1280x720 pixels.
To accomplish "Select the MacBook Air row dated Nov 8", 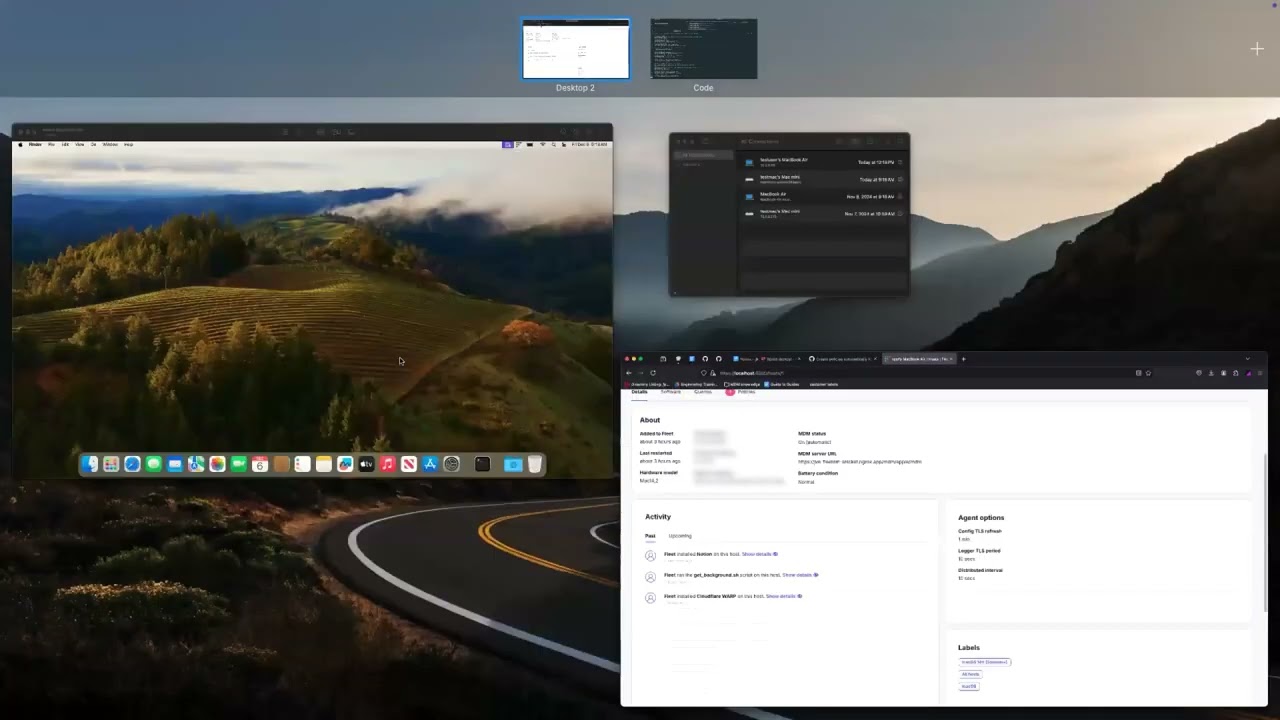I will point(823,196).
